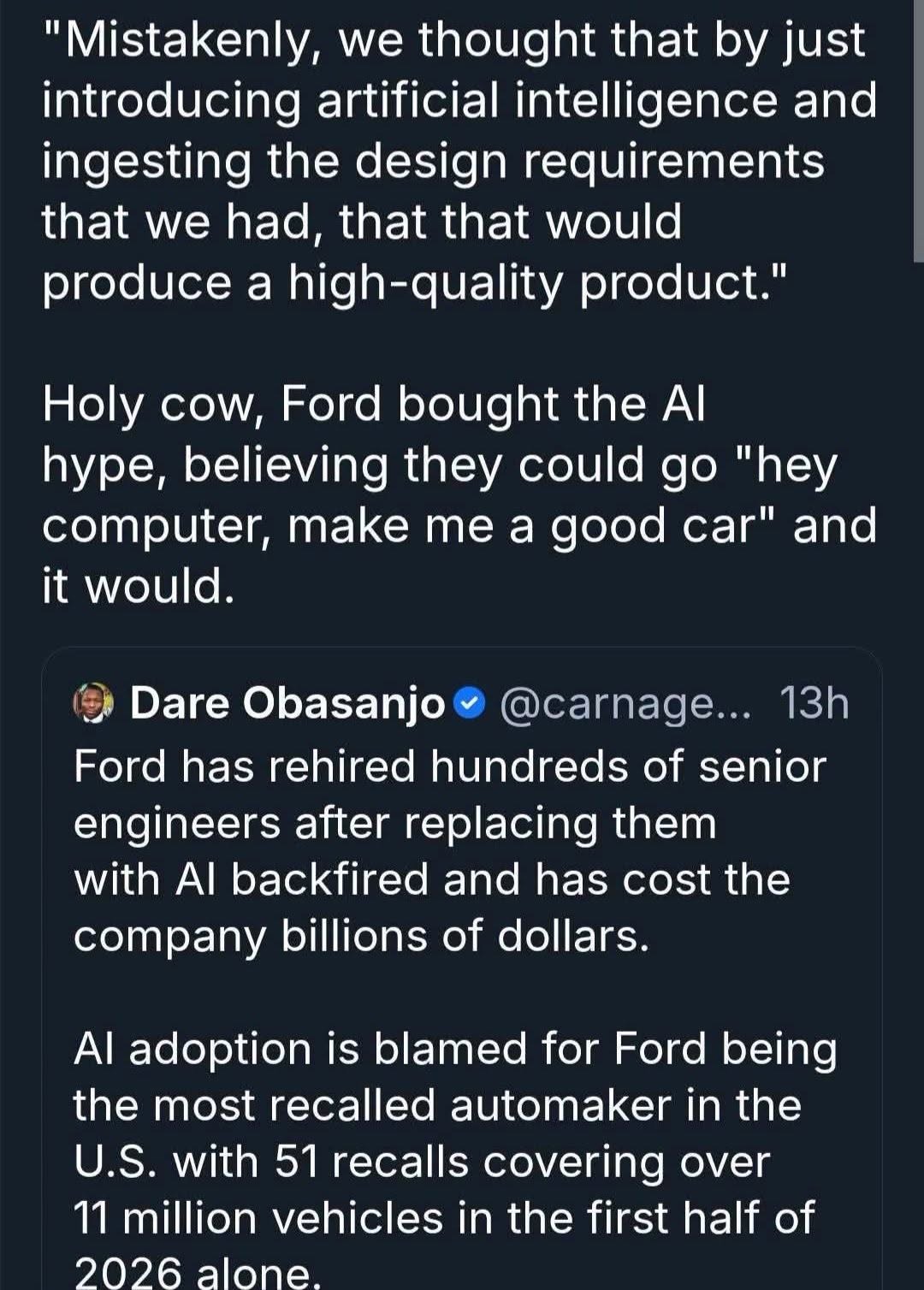Click the line "that we had, that that would"

(362, 222)
